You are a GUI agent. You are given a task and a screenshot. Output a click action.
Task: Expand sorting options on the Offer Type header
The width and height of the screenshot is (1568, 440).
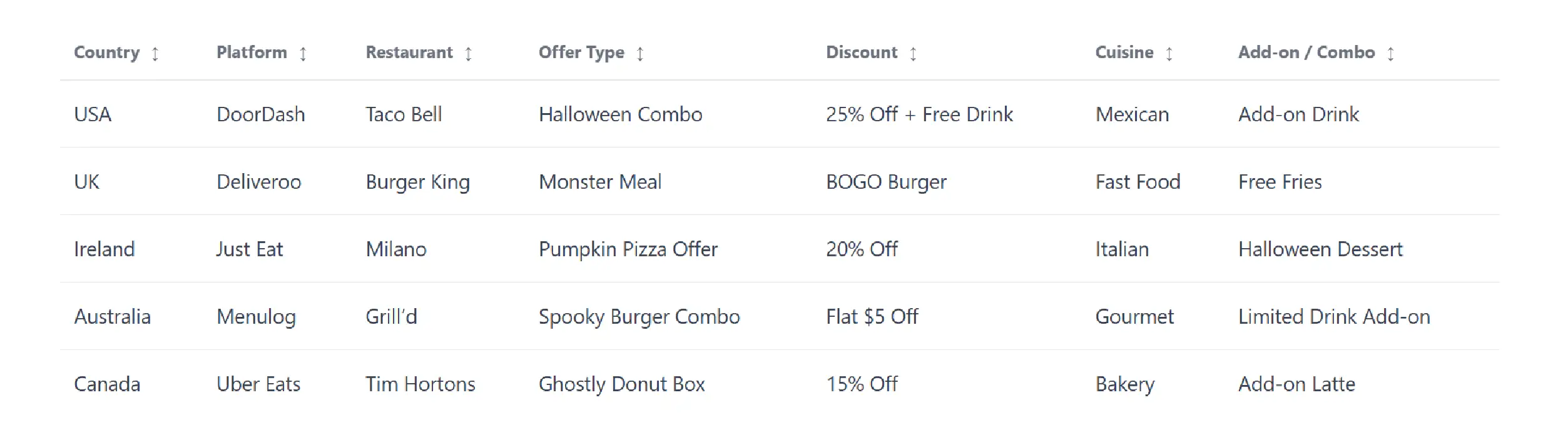tap(639, 53)
